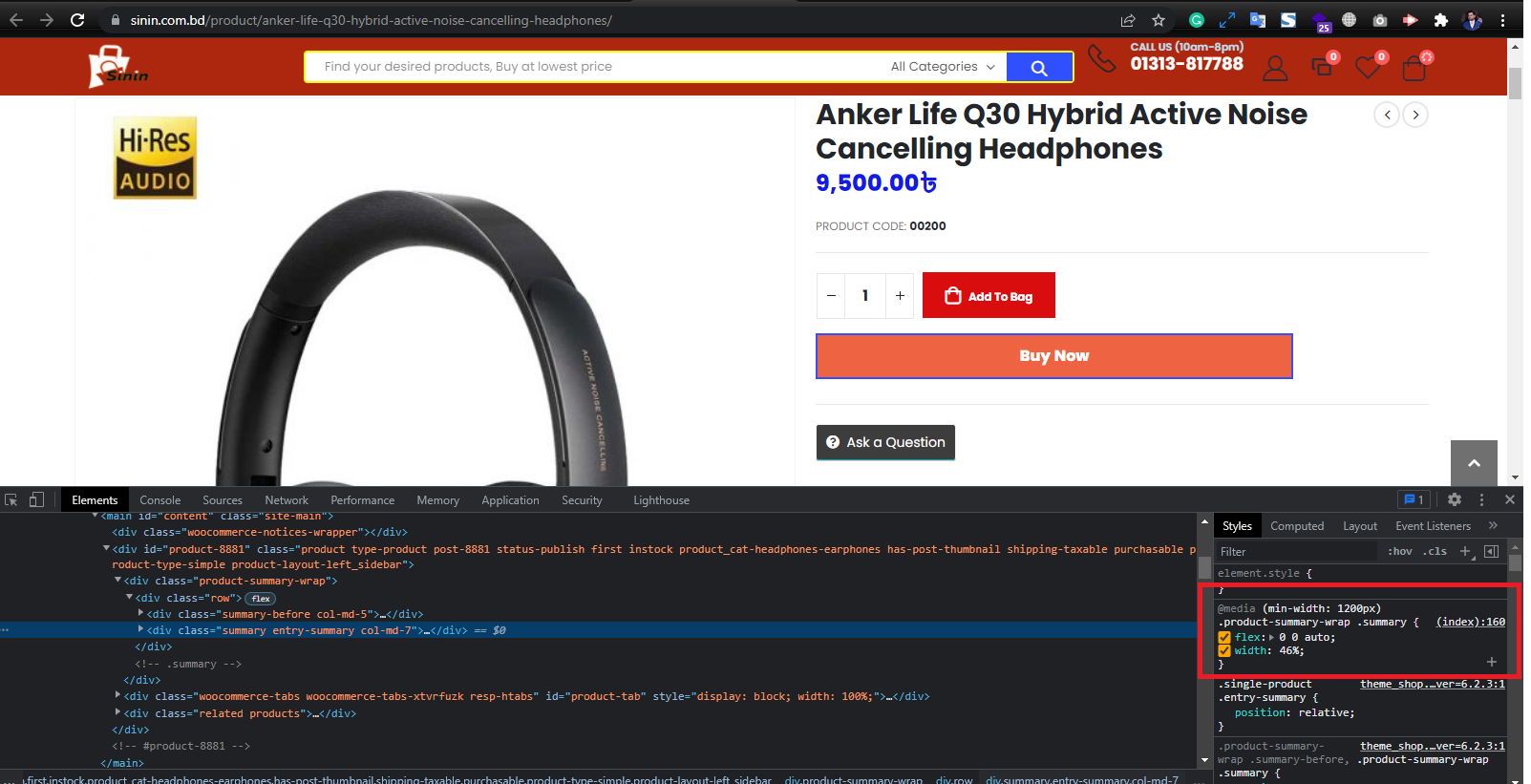Open the Lighthouse tab

pyautogui.click(x=661, y=499)
